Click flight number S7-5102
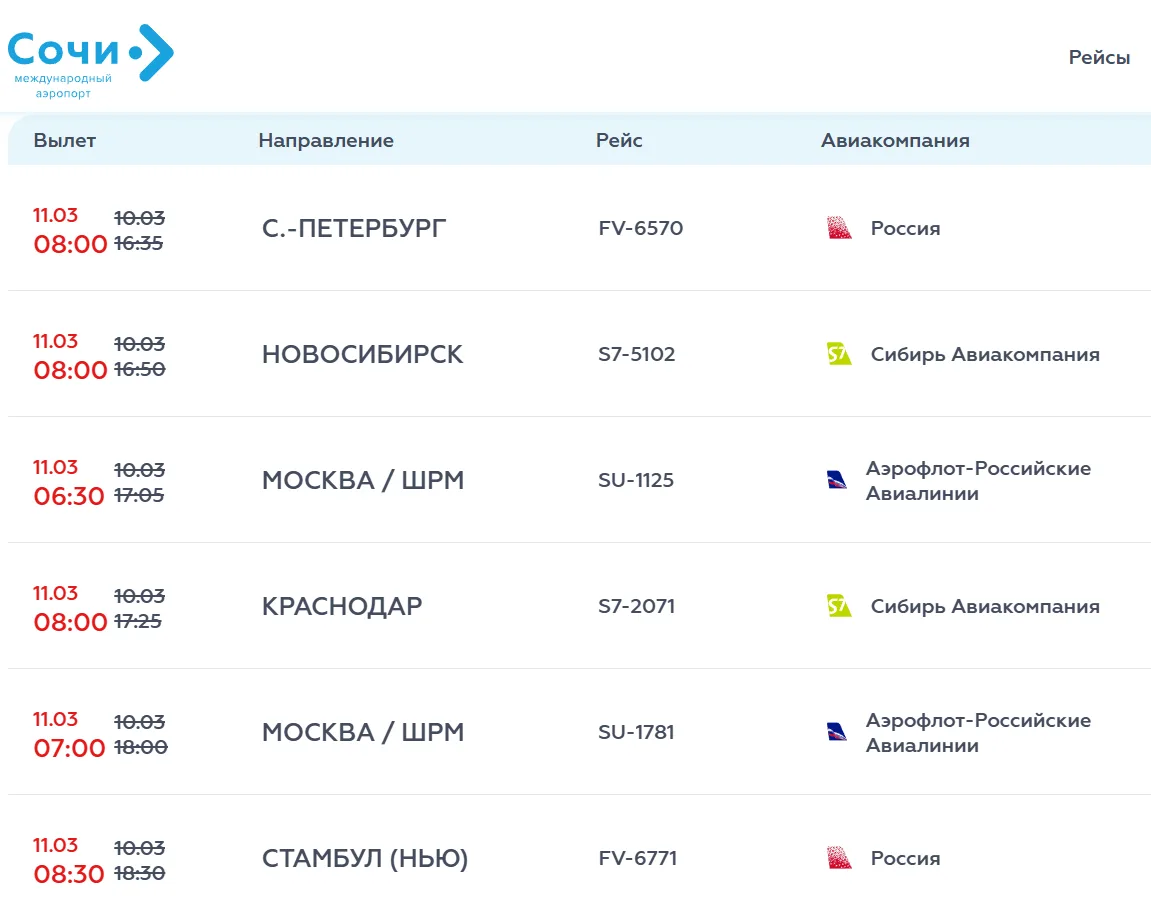This screenshot has width=1151, height=898. [x=636, y=355]
